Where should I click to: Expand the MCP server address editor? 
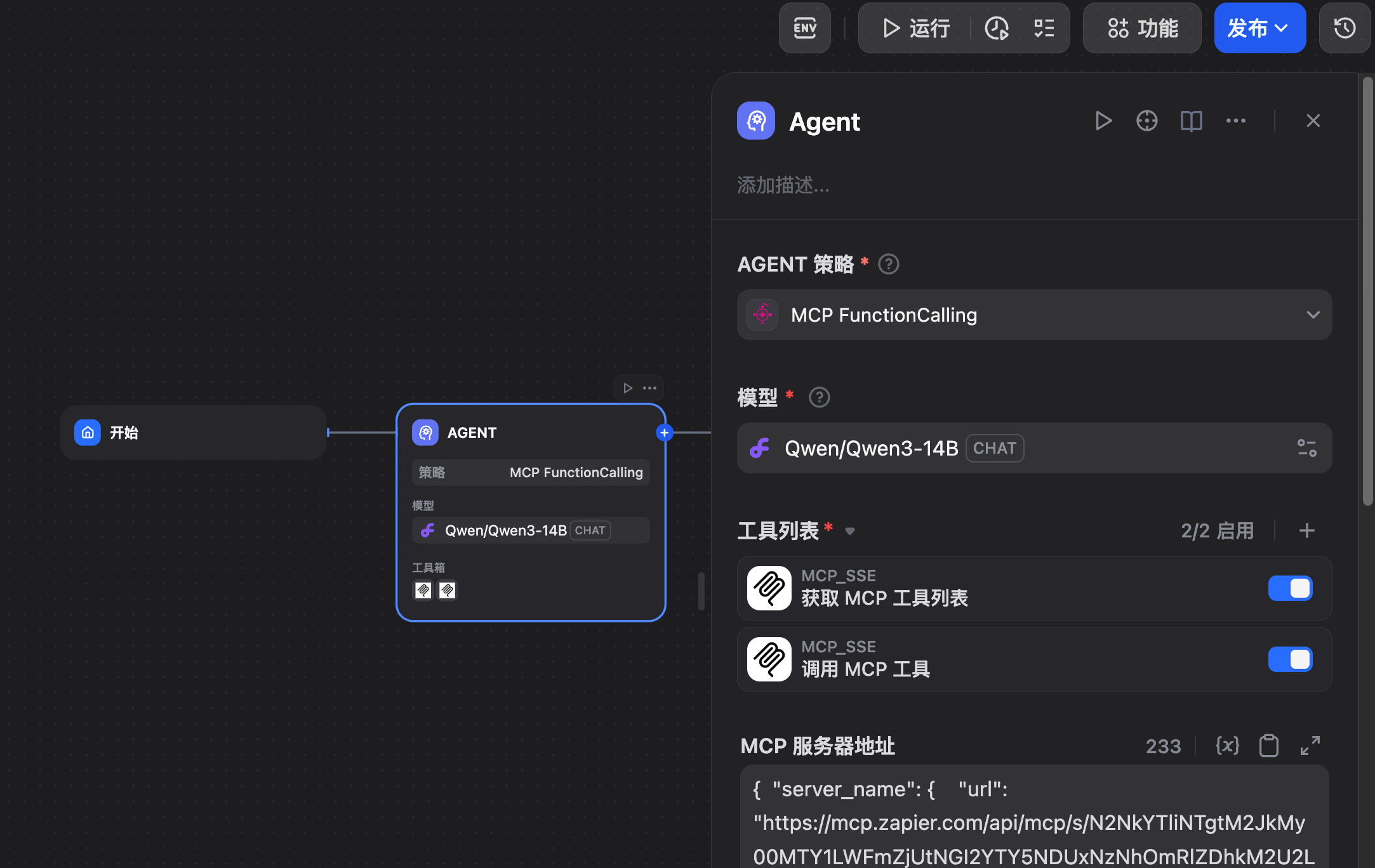(x=1310, y=746)
